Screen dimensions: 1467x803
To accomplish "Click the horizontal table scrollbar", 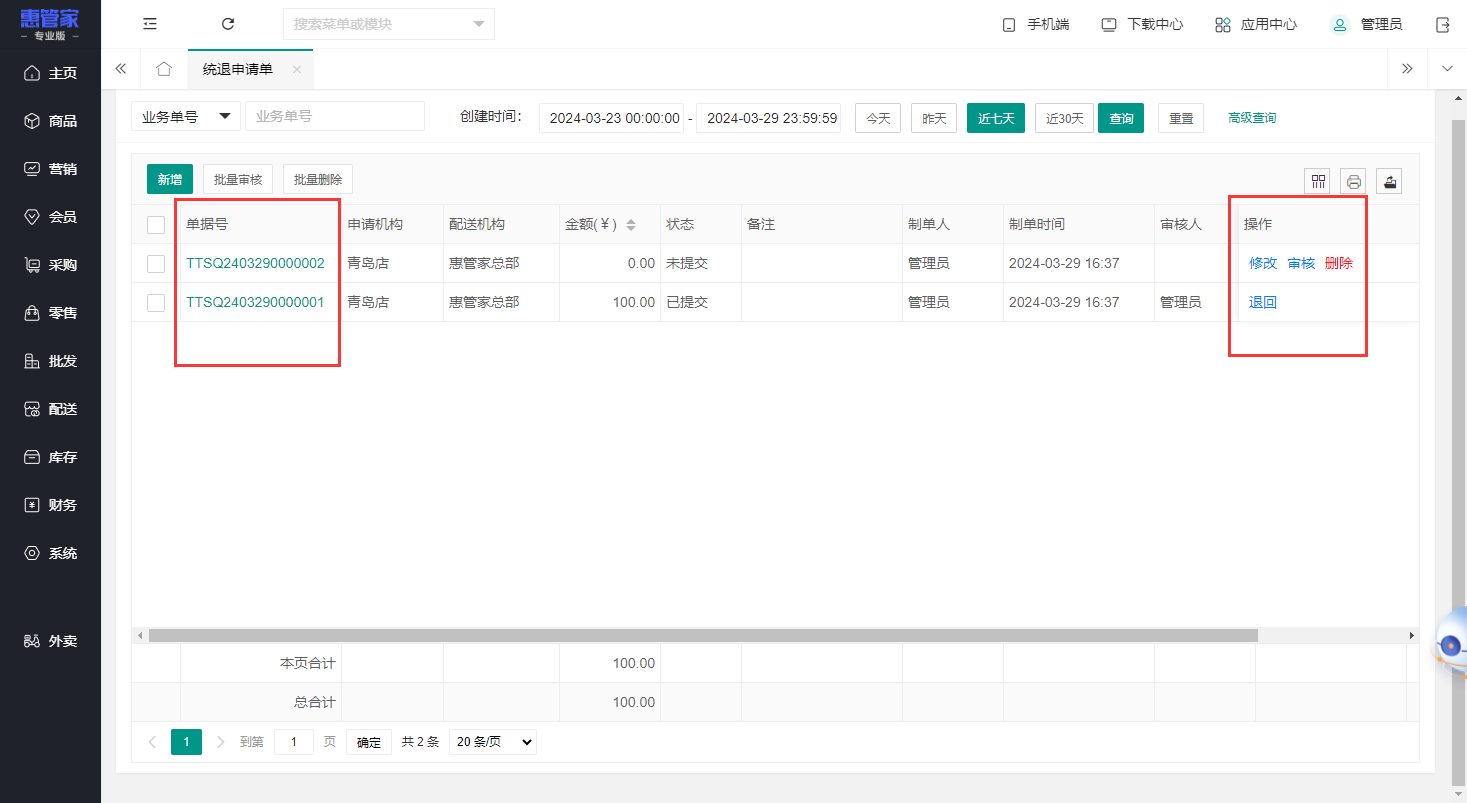I will (703, 635).
